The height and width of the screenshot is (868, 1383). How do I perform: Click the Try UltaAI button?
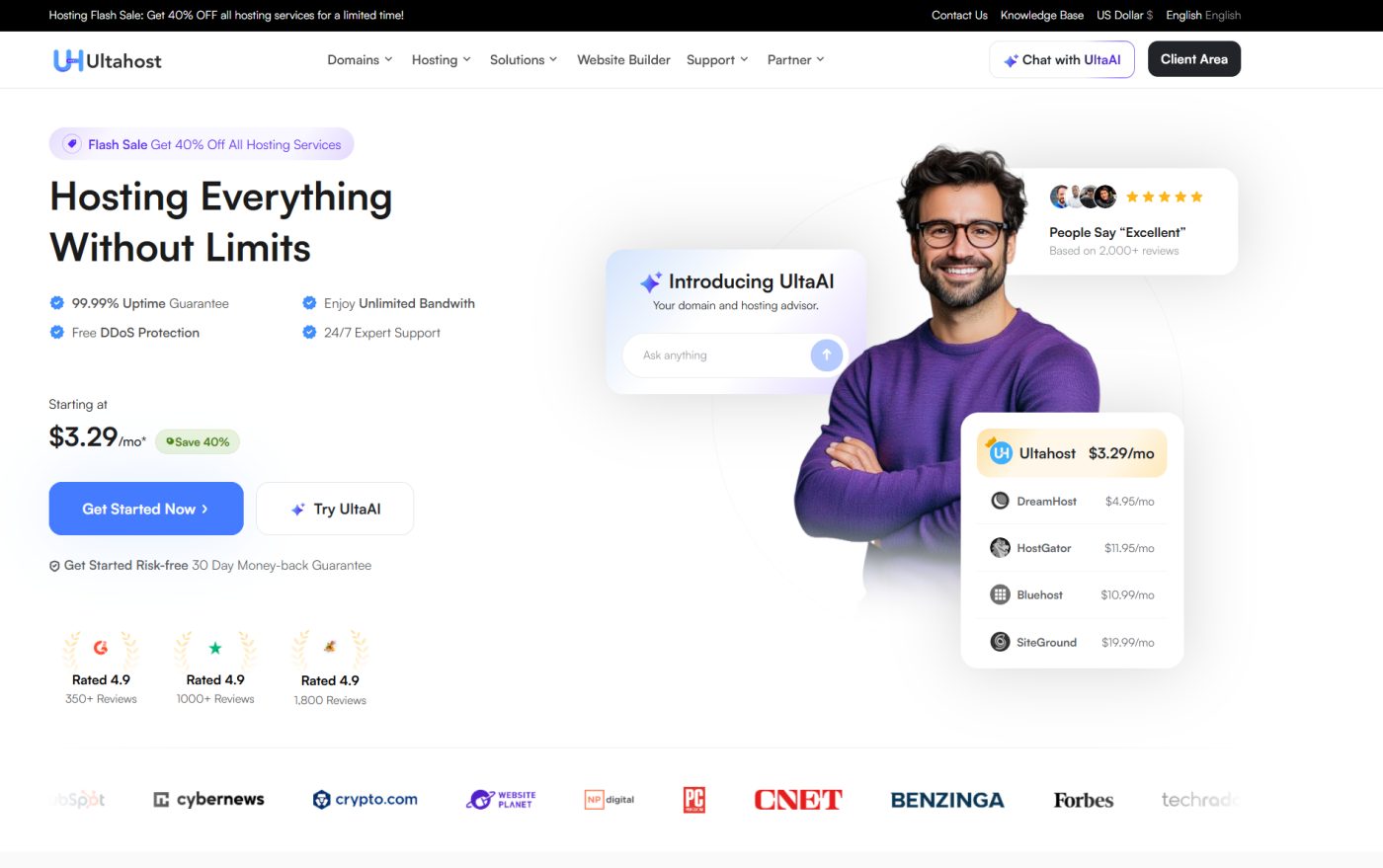pos(335,509)
